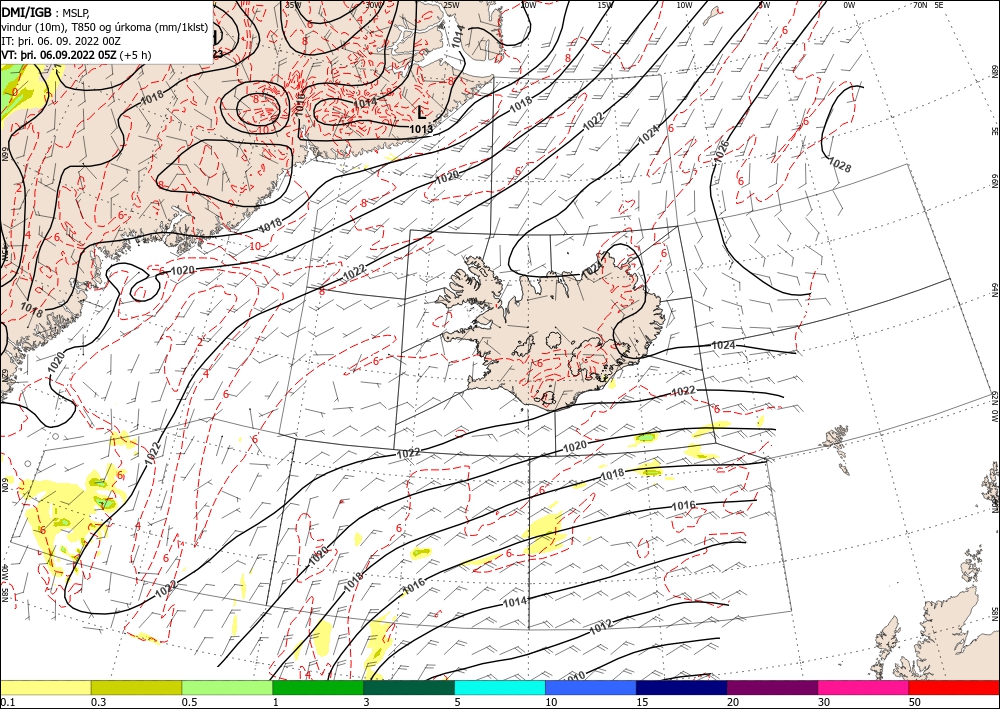
Task: Click the '1024' isobar label southeast of Iceland
Action: [x=723, y=345]
